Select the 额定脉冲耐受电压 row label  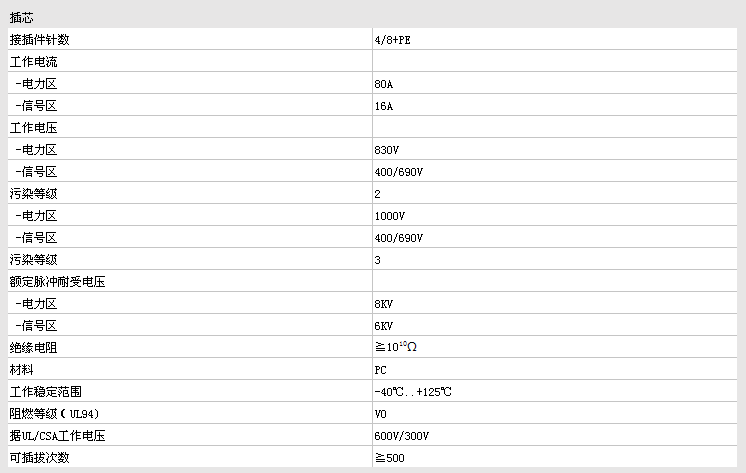tap(57, 282)
